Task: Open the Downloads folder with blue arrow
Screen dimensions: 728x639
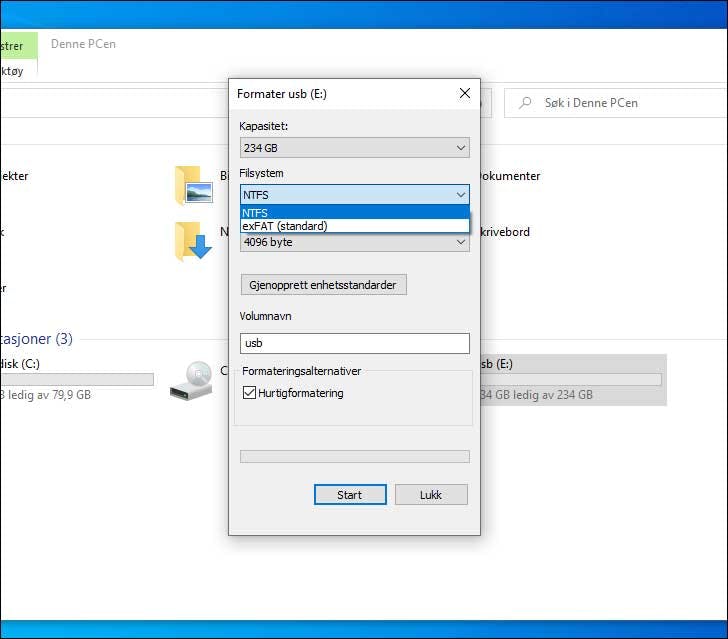Action: coord(193,241)
